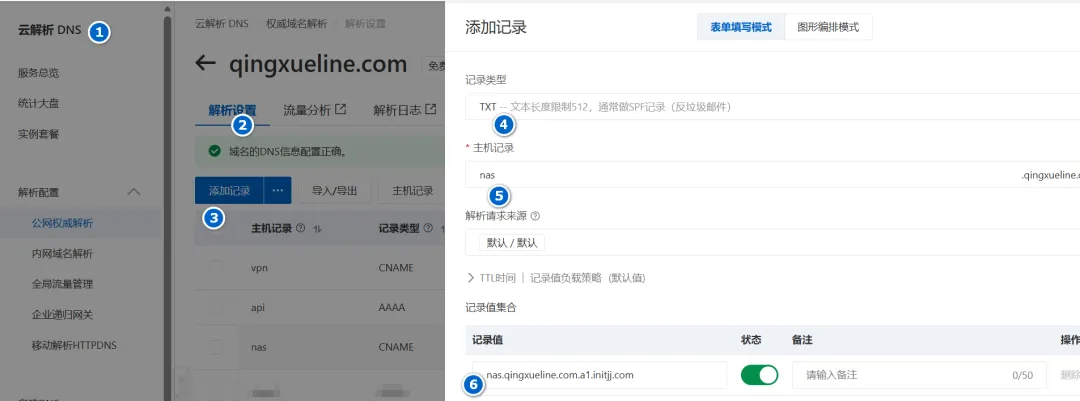
Task: Select the checkbox for the nas record row
Action: (x=216, y=347)
